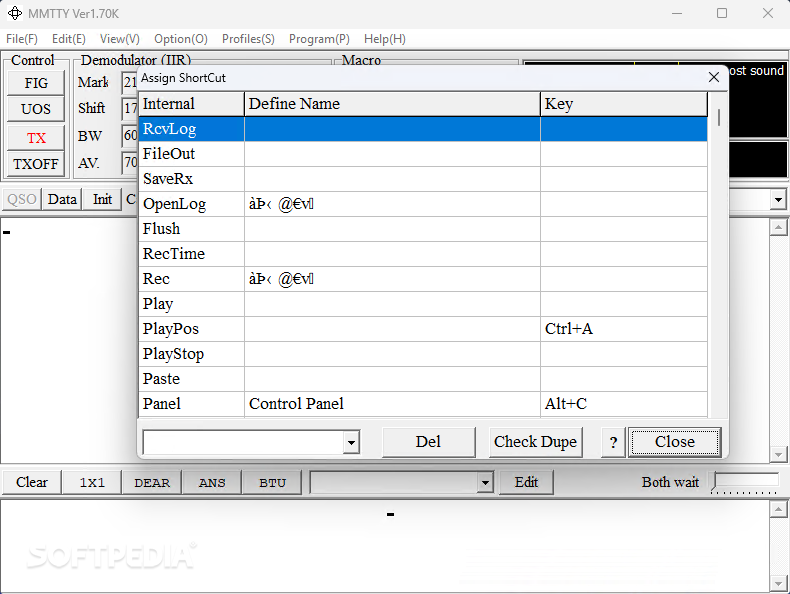Toggle the FIG control button
The image size is (790, 594).
pos(36,83)
